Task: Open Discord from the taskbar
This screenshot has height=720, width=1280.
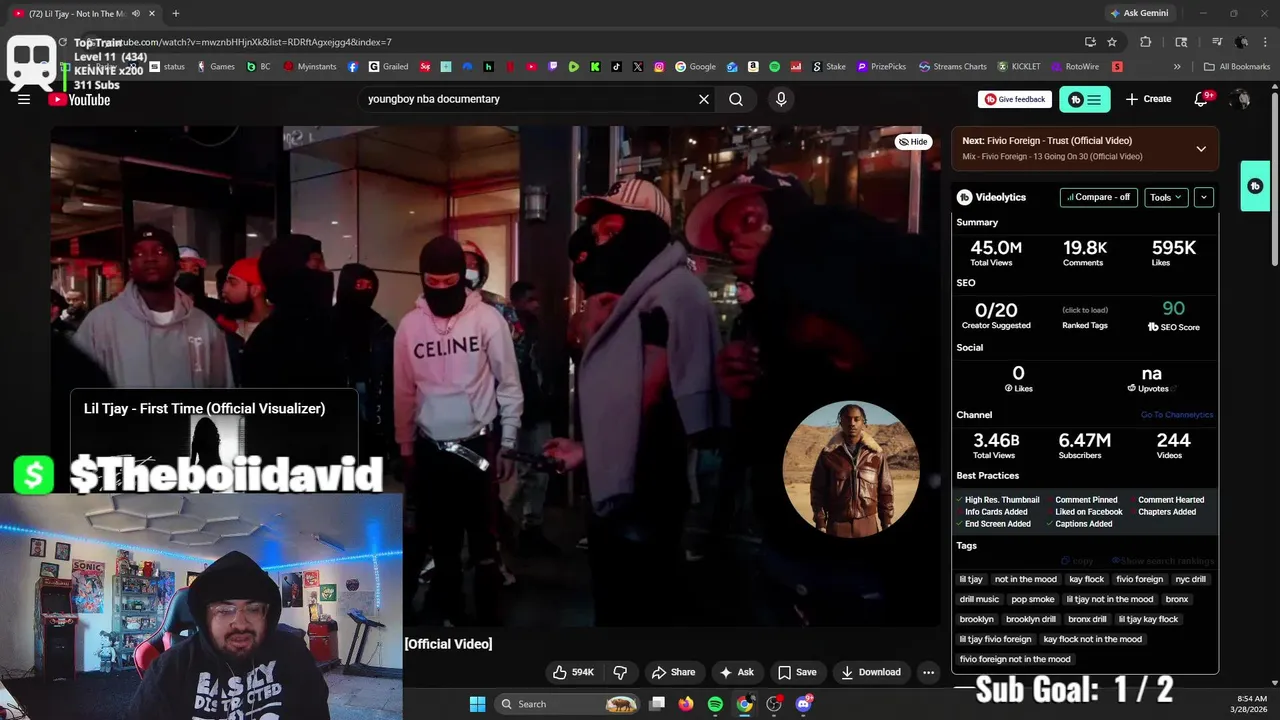Action: tap(803, 704)
